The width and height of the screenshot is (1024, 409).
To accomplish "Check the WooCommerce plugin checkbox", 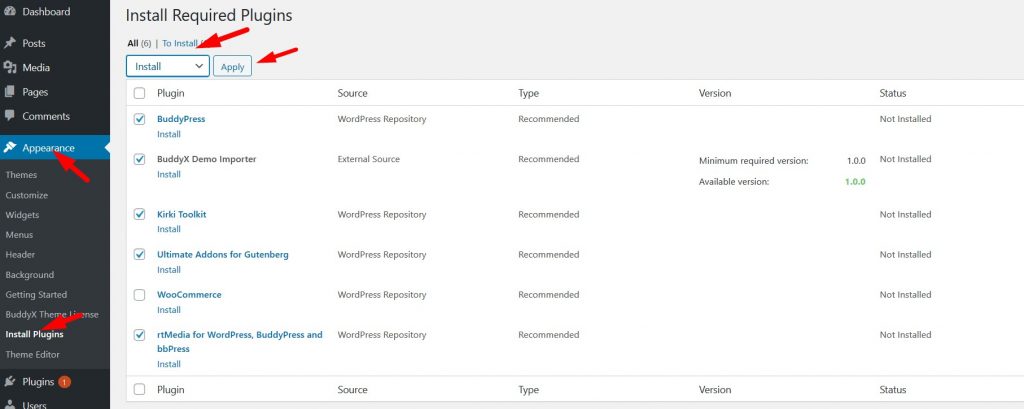I will [x=139, y=295].
